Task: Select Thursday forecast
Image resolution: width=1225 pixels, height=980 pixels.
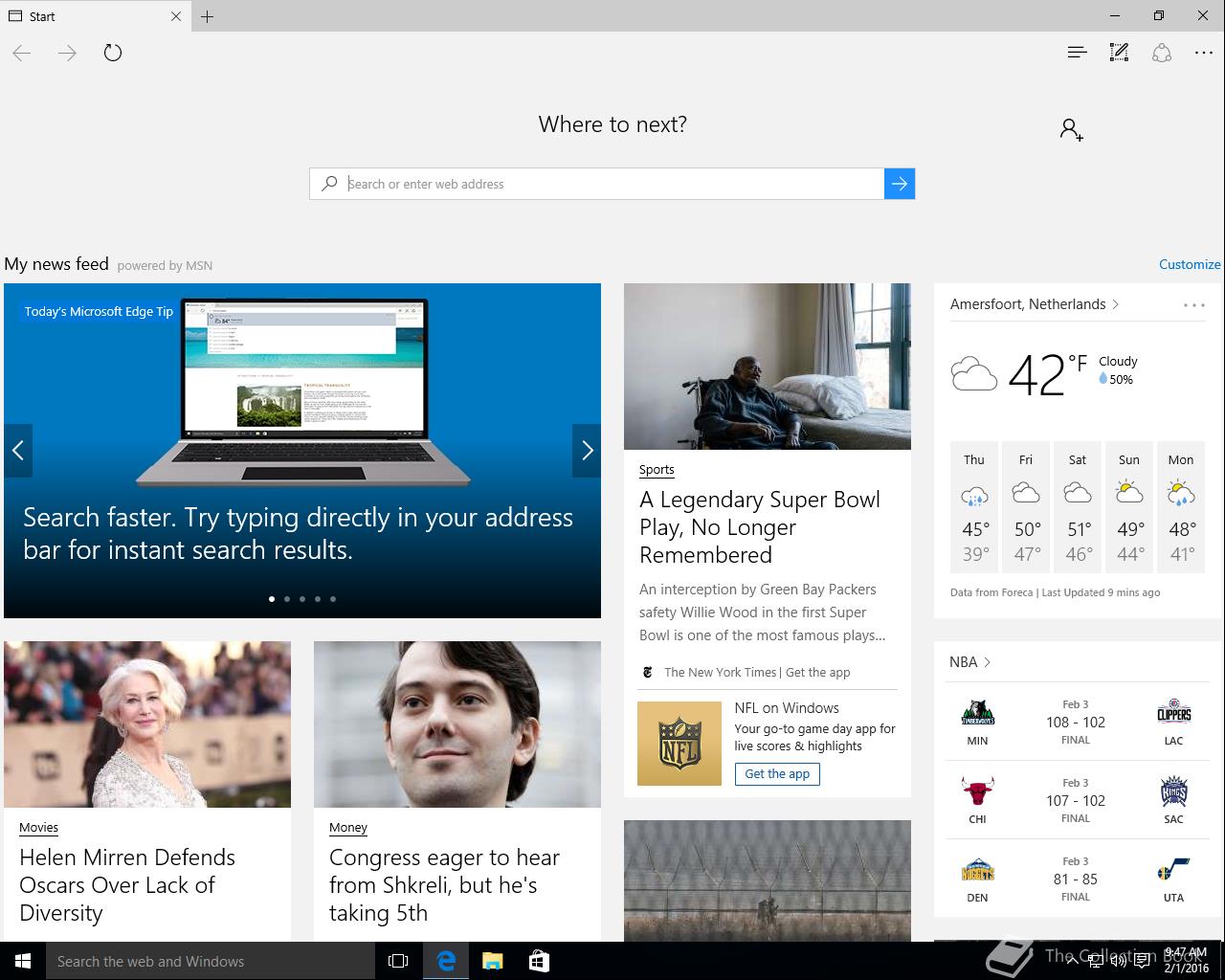Action: (974, 507)
